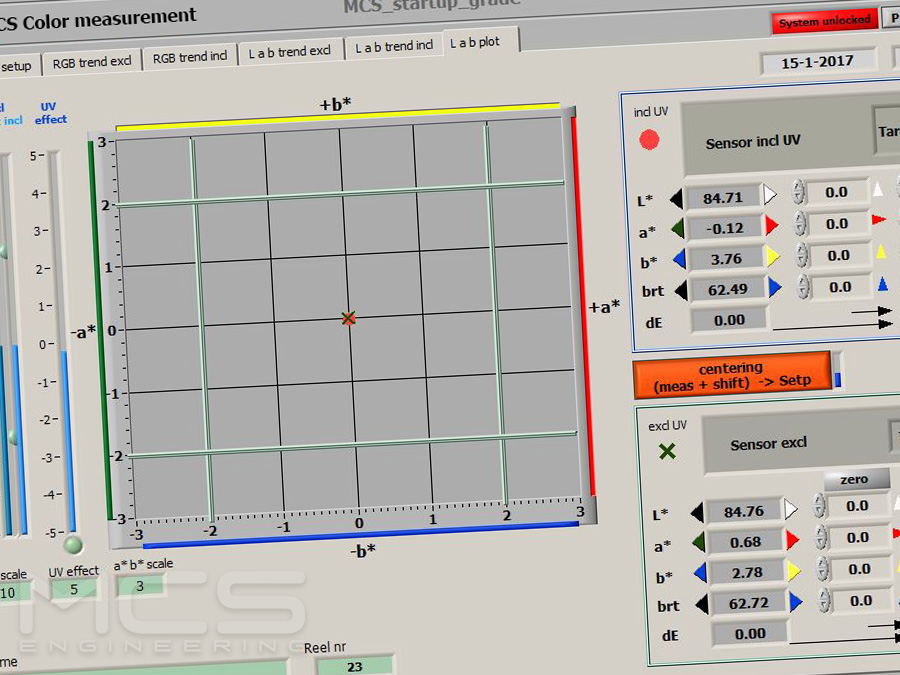Click the Reel nr field showing 23

click(x=354, y=666)
